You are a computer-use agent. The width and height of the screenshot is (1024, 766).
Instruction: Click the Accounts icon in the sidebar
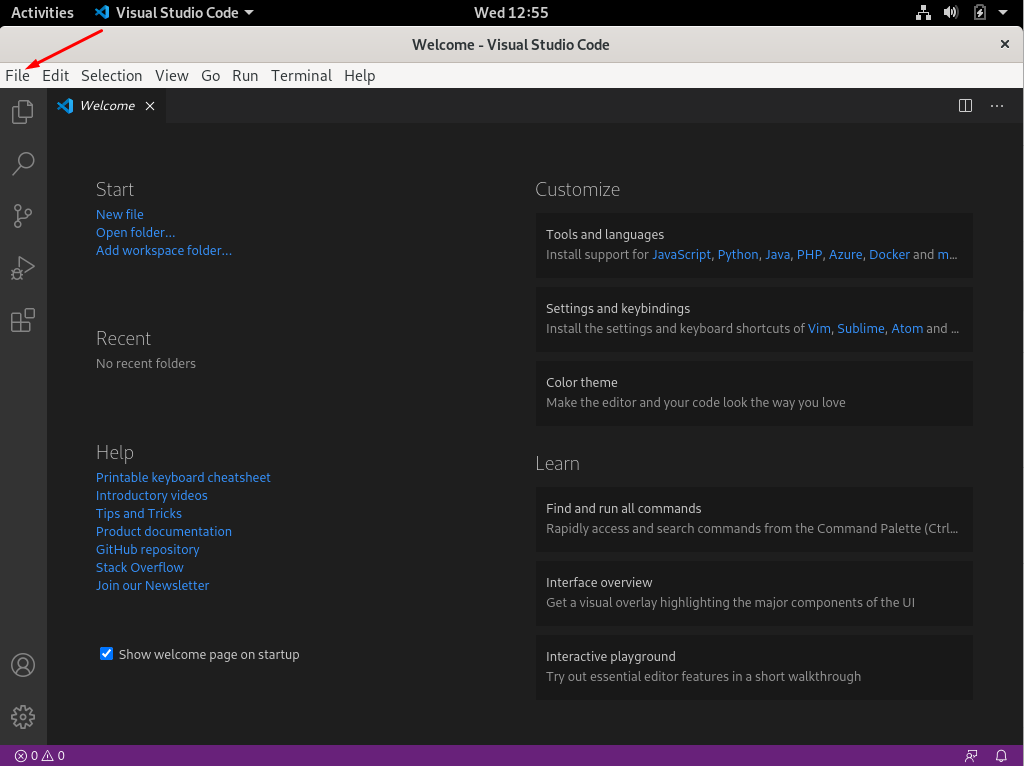click(22, 664)
